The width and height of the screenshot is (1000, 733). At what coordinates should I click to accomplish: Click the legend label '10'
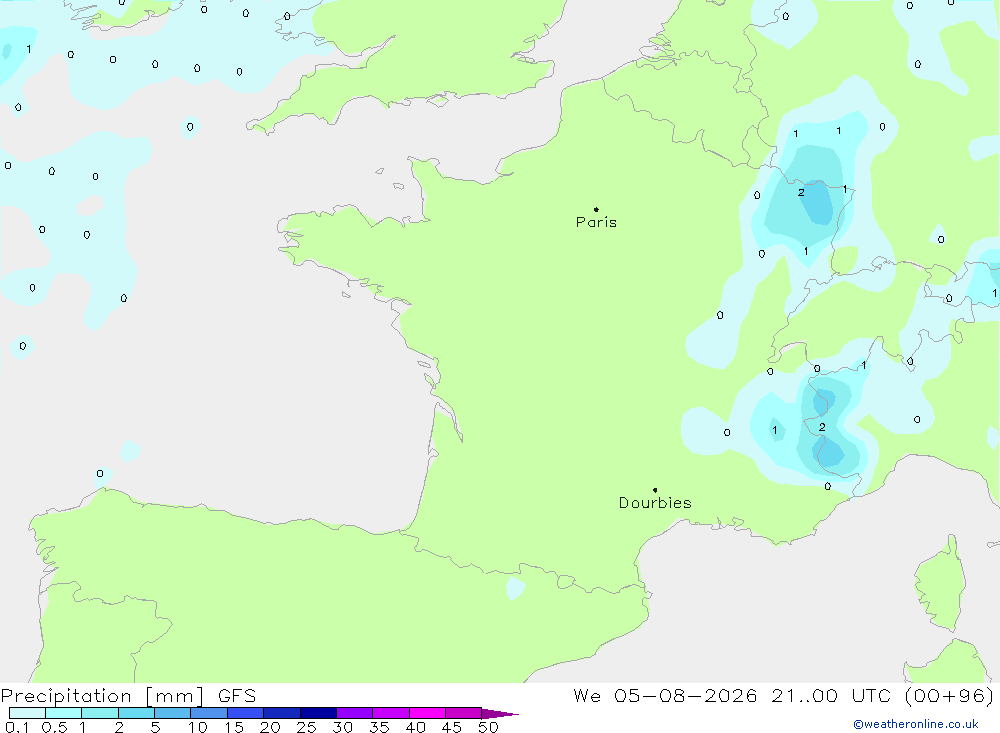197,727
